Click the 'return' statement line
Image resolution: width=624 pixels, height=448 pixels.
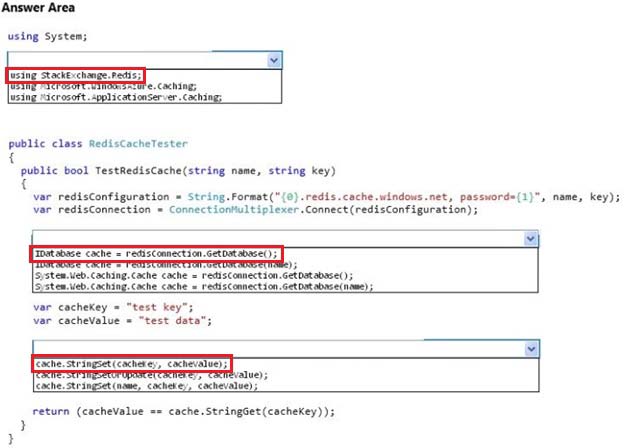click(x=183, y=411)
